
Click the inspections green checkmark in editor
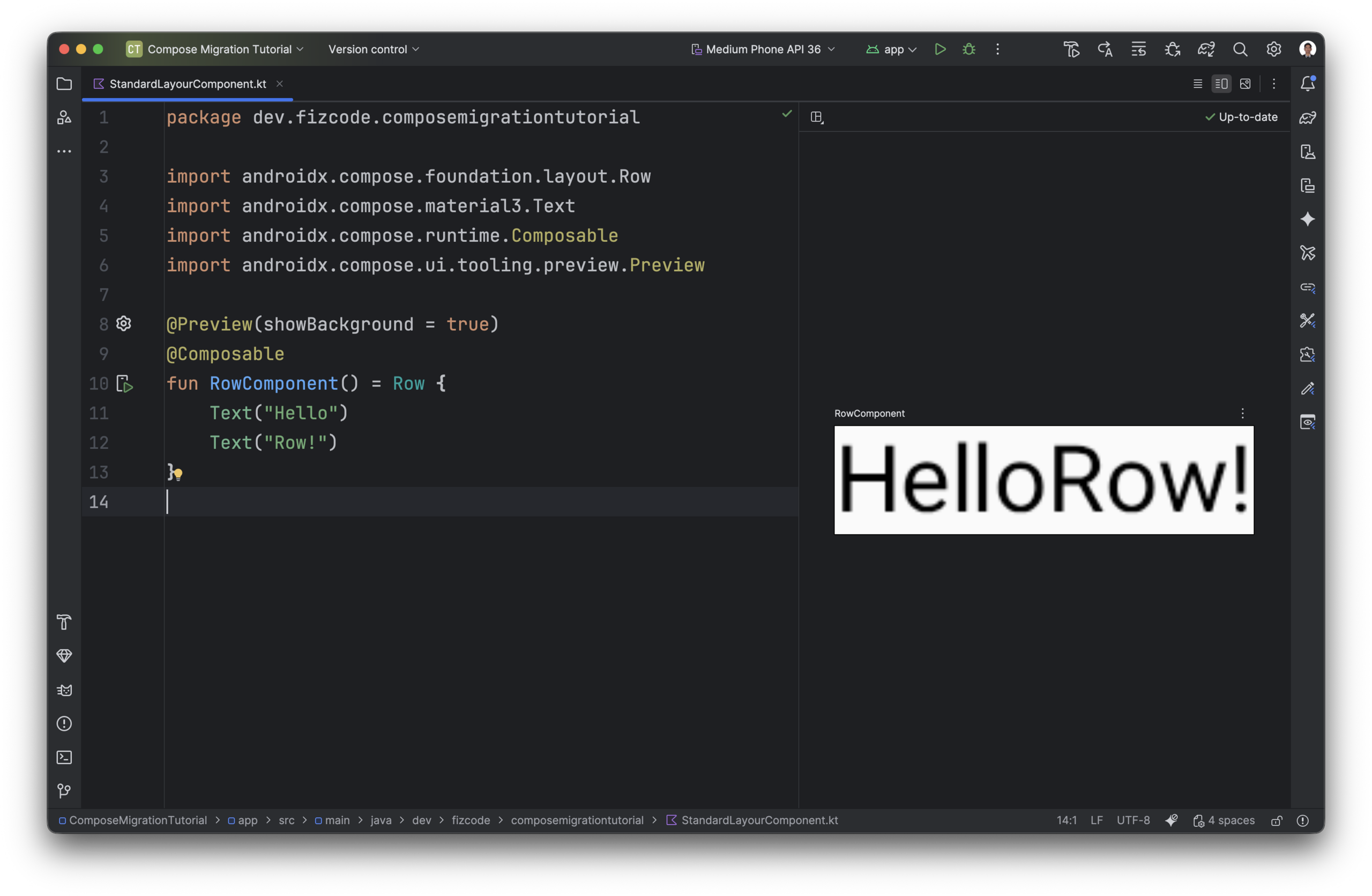click(786, 114)
